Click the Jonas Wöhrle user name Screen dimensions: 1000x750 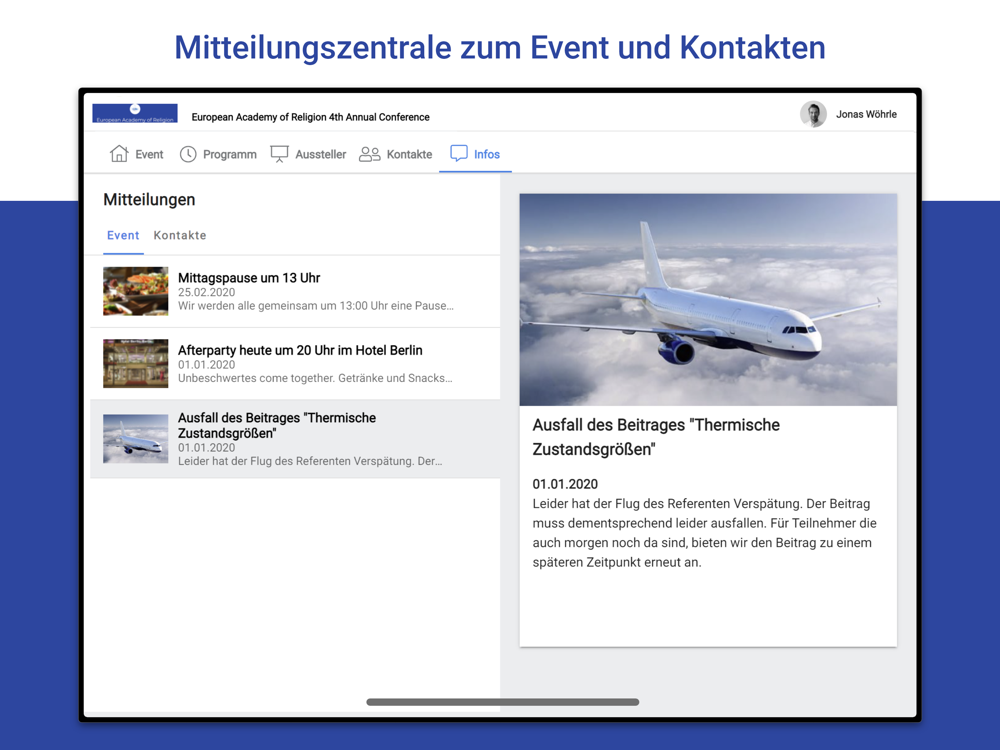(866, 114)
